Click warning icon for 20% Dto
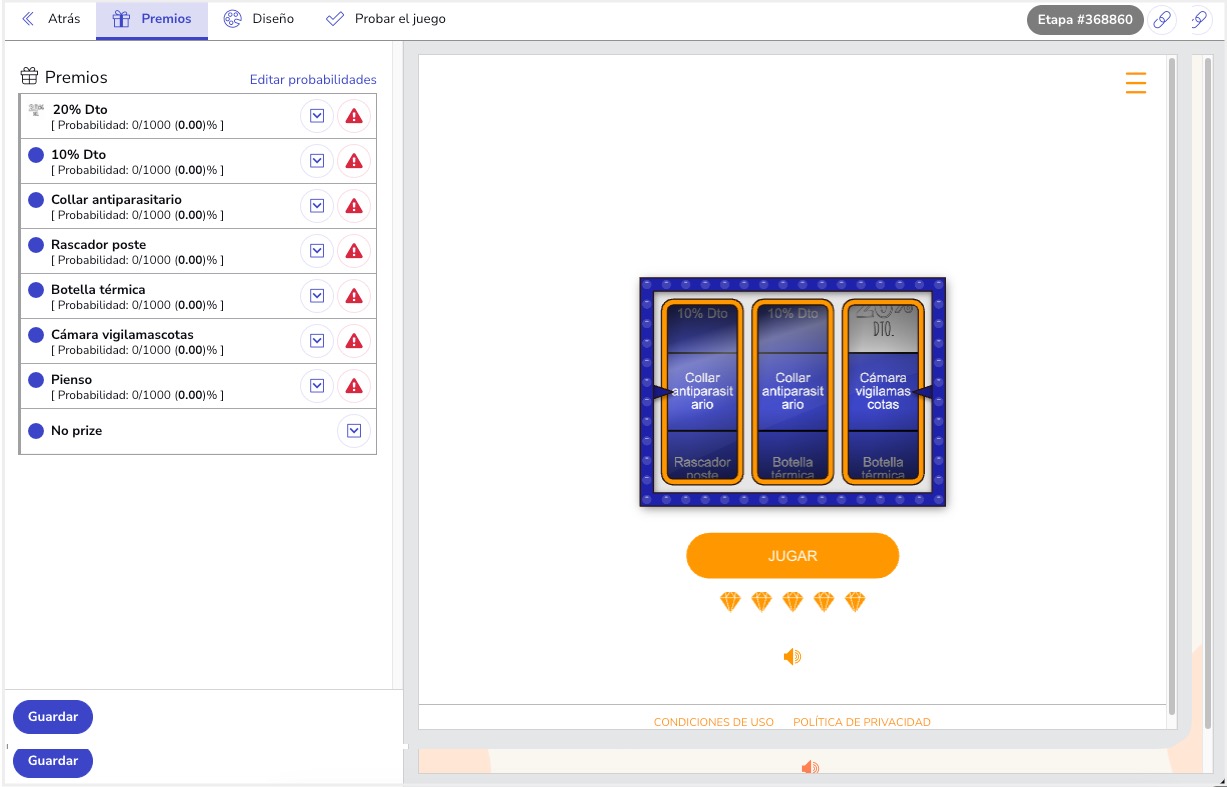 point(354,116)
